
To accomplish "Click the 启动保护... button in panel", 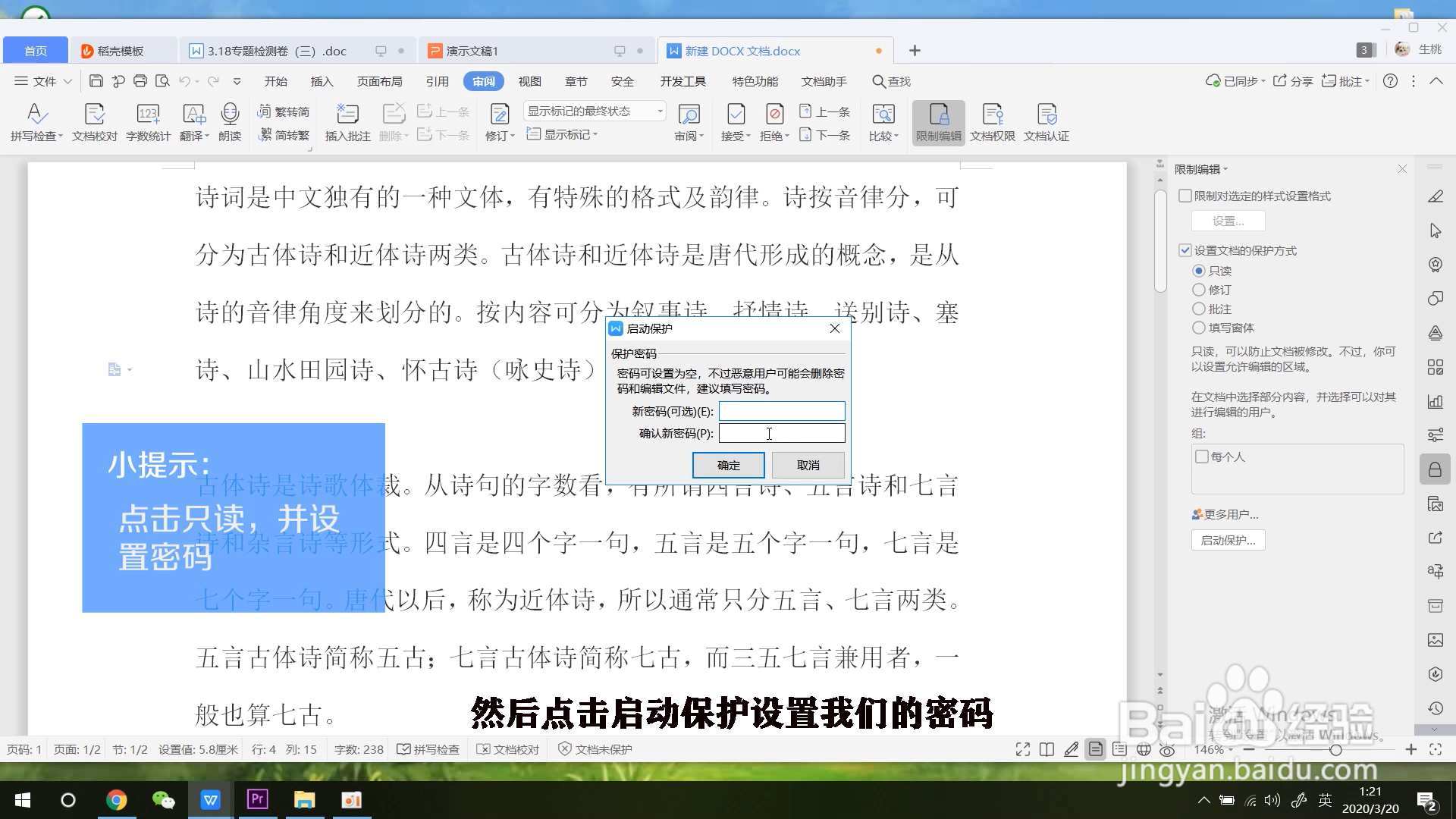I will pos(1228,540).
